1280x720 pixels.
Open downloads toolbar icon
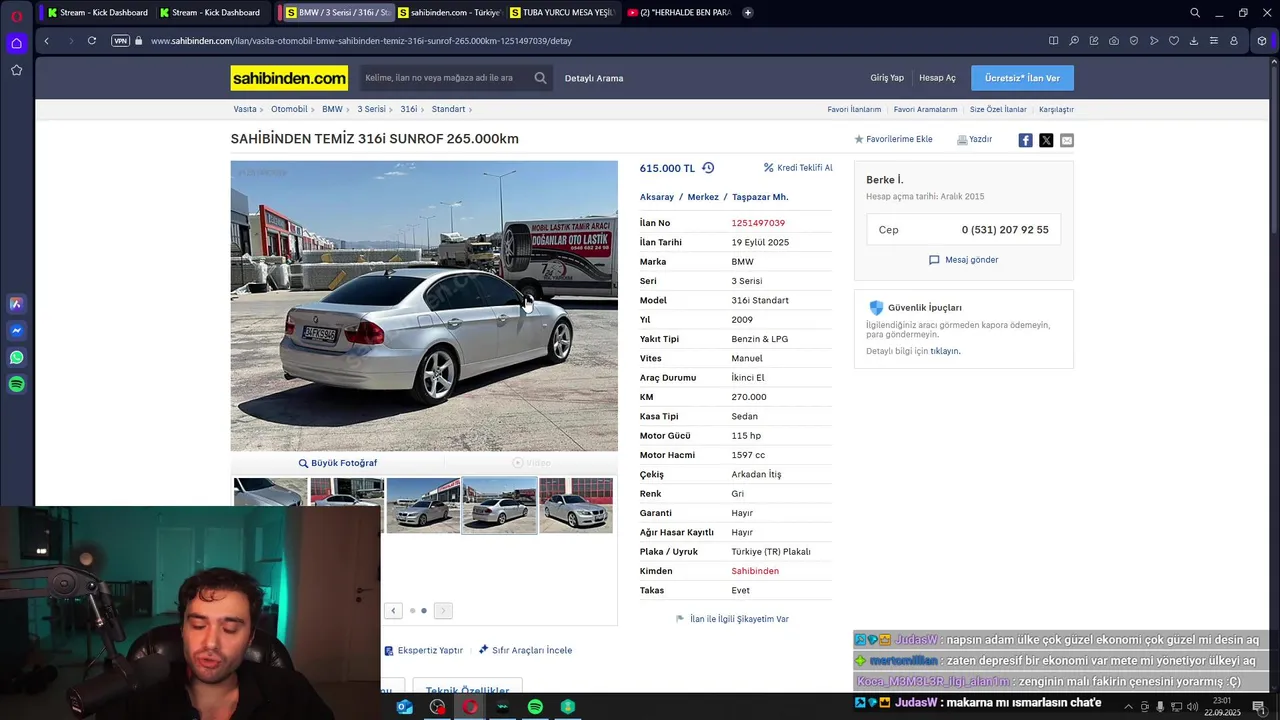click(x=1194, y=41)
